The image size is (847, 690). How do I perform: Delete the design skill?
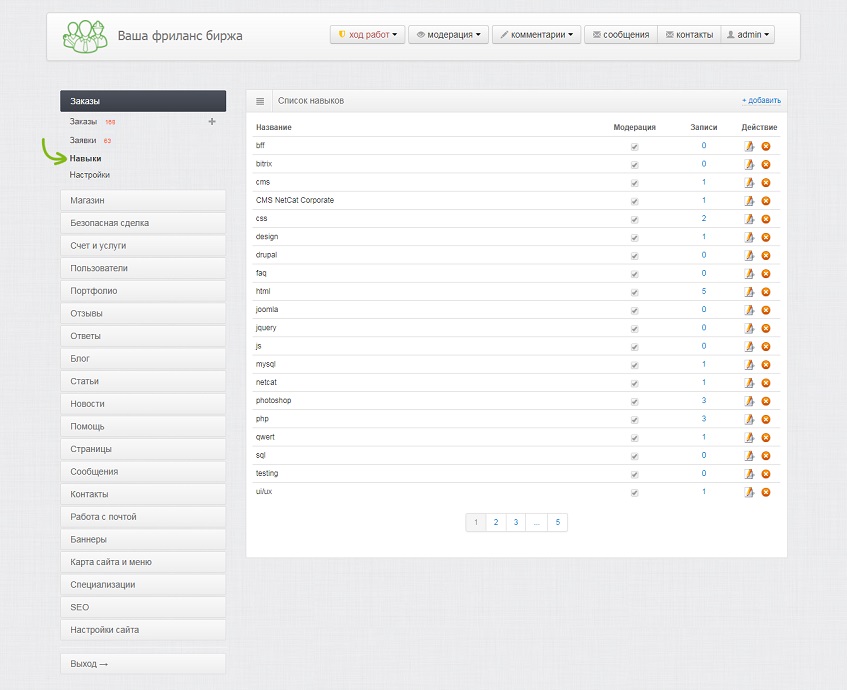[765, 237]
